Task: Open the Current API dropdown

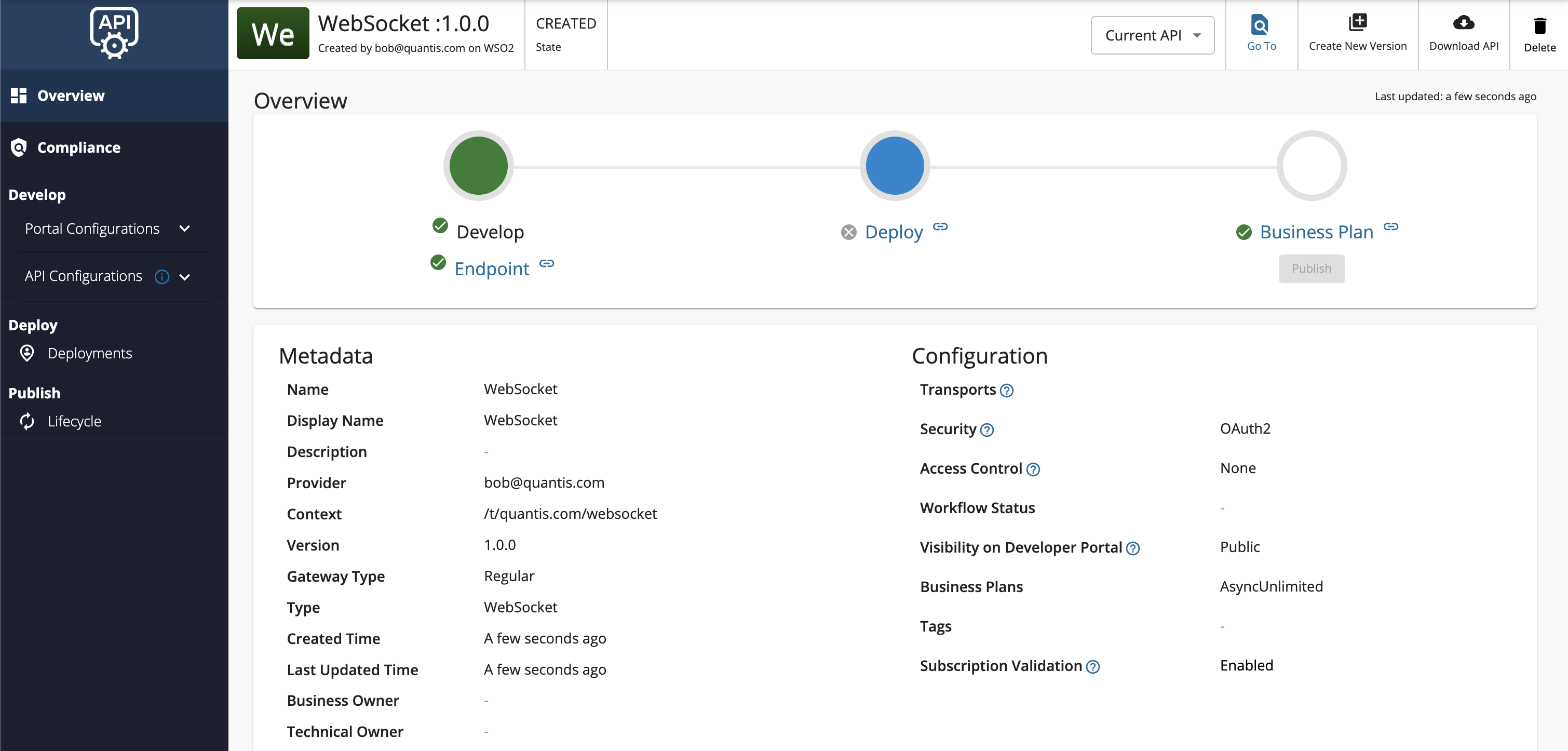Action: pos(1152,35)
